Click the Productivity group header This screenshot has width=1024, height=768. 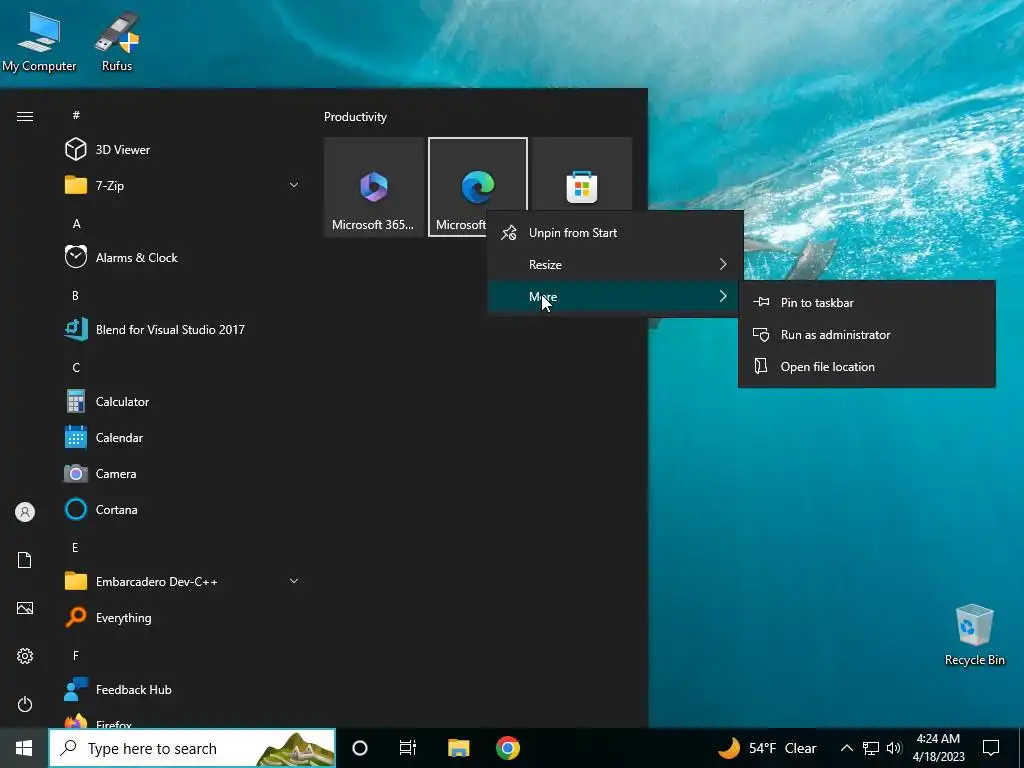(355, 117)
